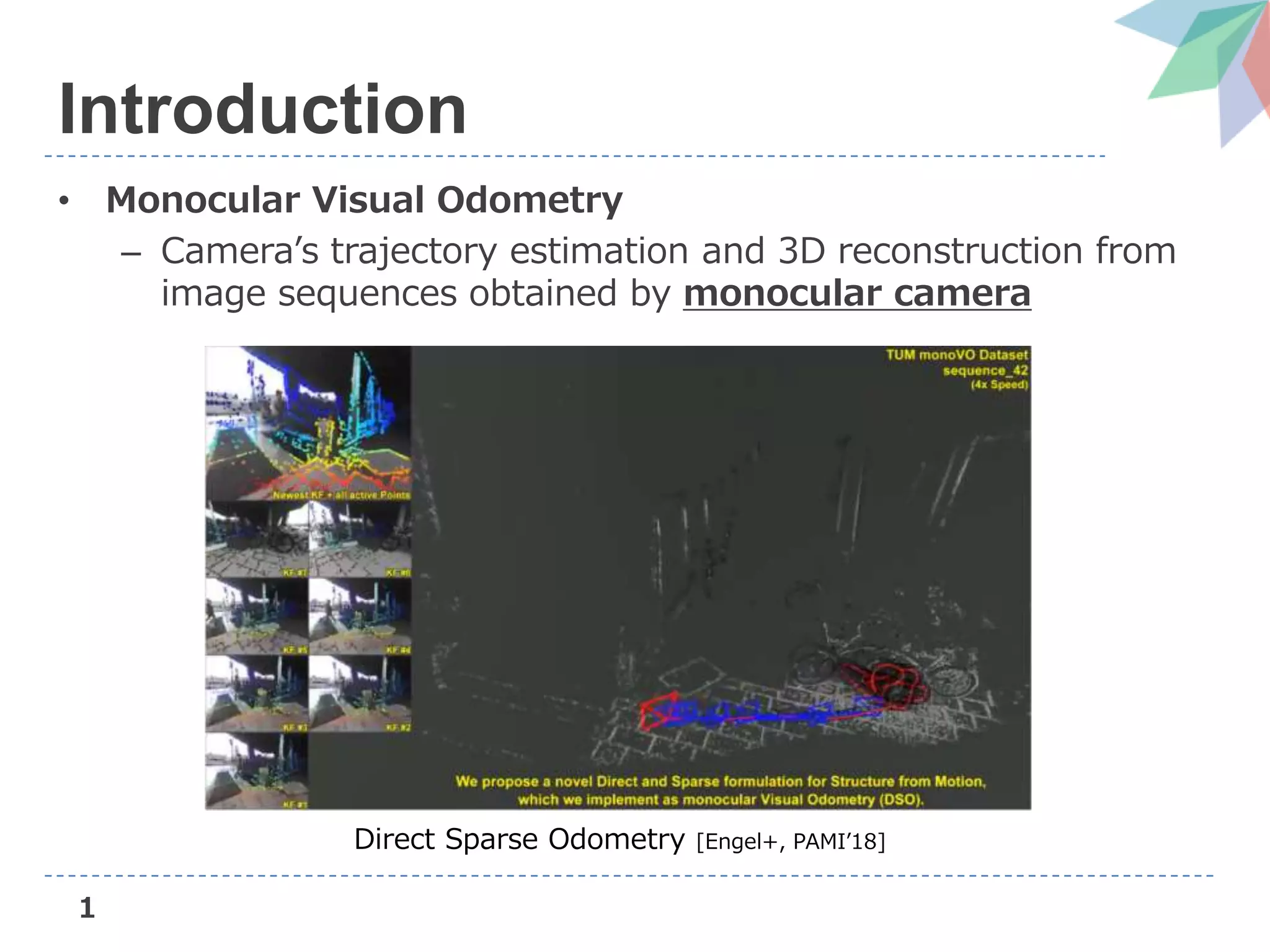Open keyframe thumbnail KF #6
Screen dimensions: 1270x952
pyautogui.click(x=360, y=539)
